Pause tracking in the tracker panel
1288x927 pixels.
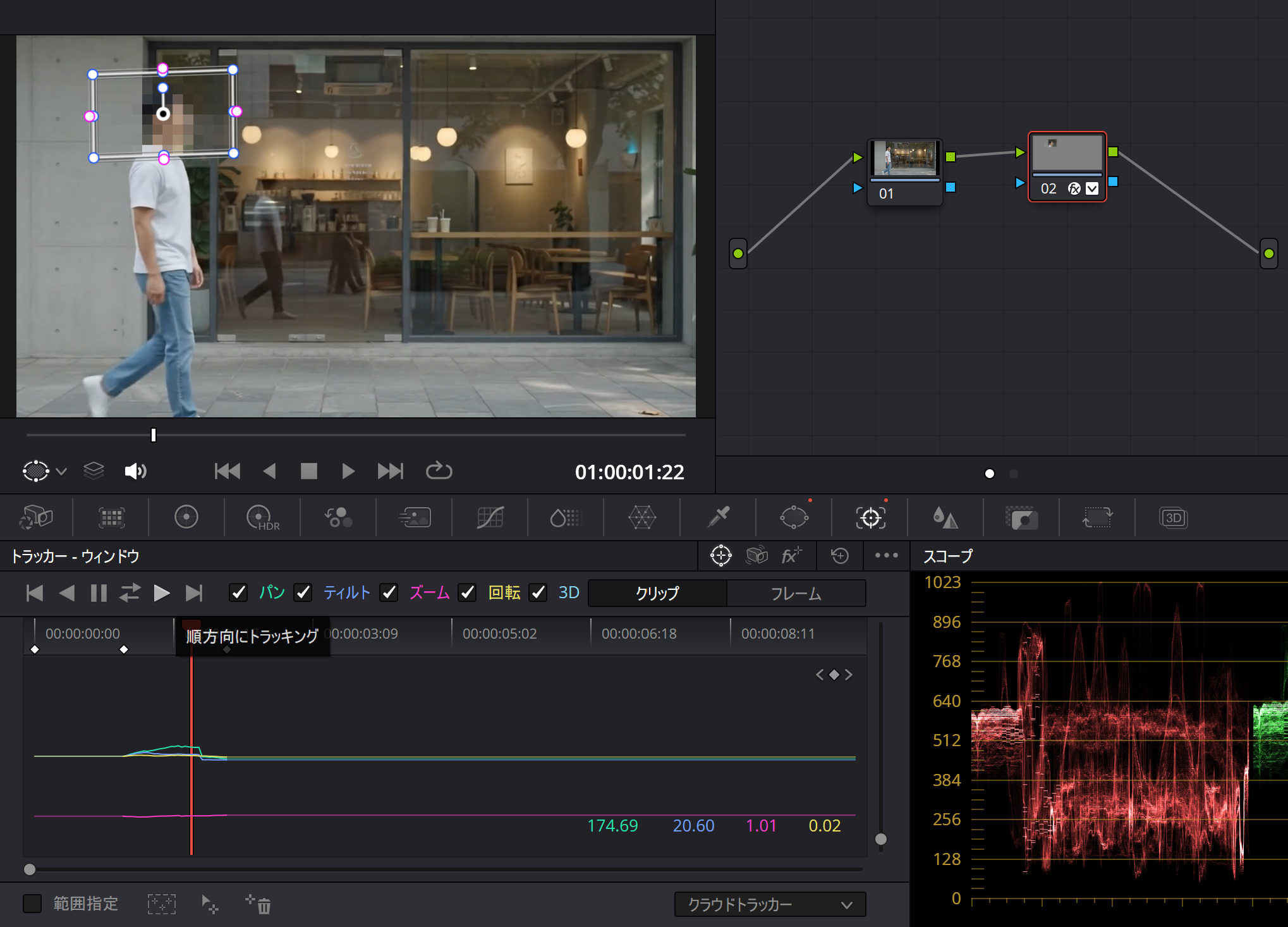99,592
